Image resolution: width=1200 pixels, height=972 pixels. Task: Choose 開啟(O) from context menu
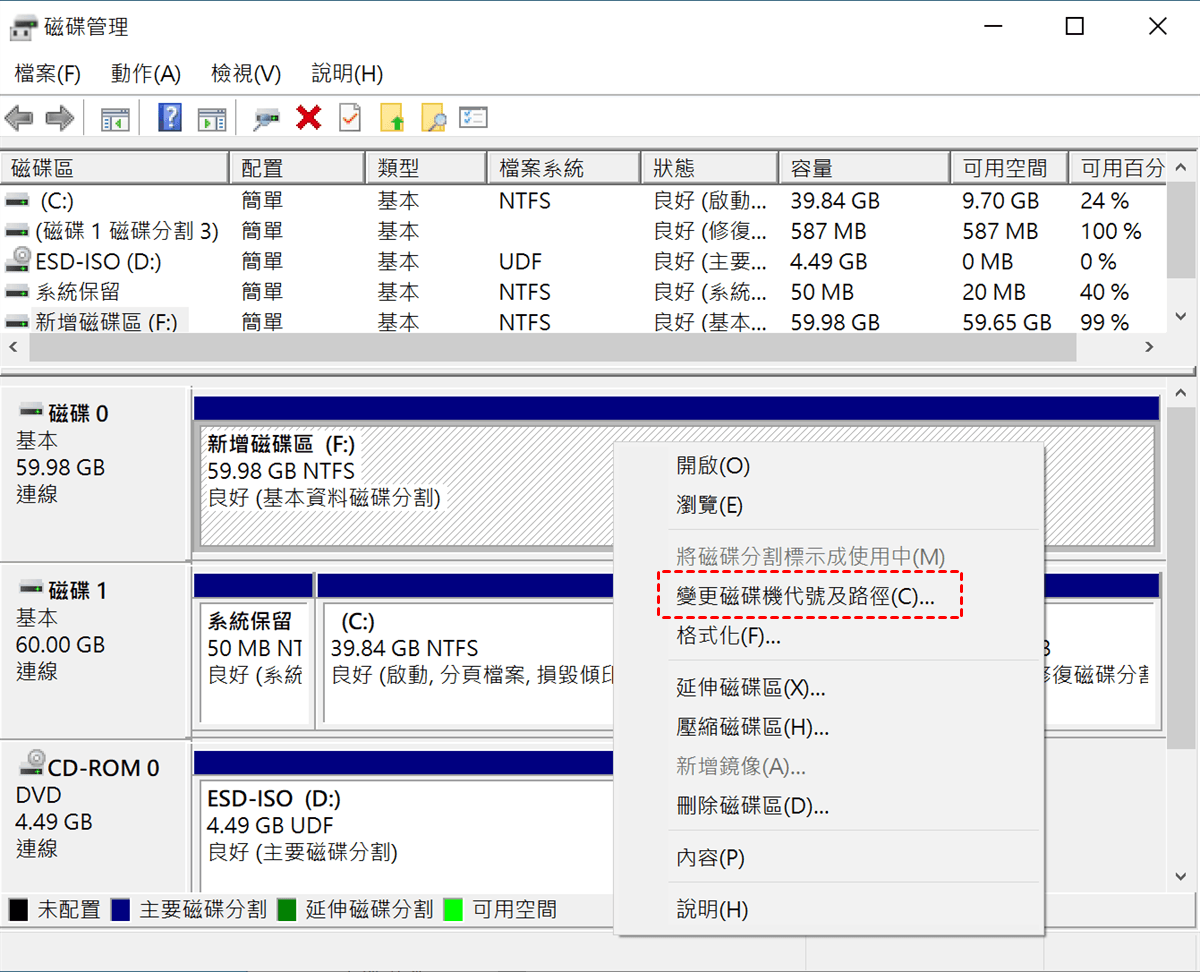tap(828, 466)
